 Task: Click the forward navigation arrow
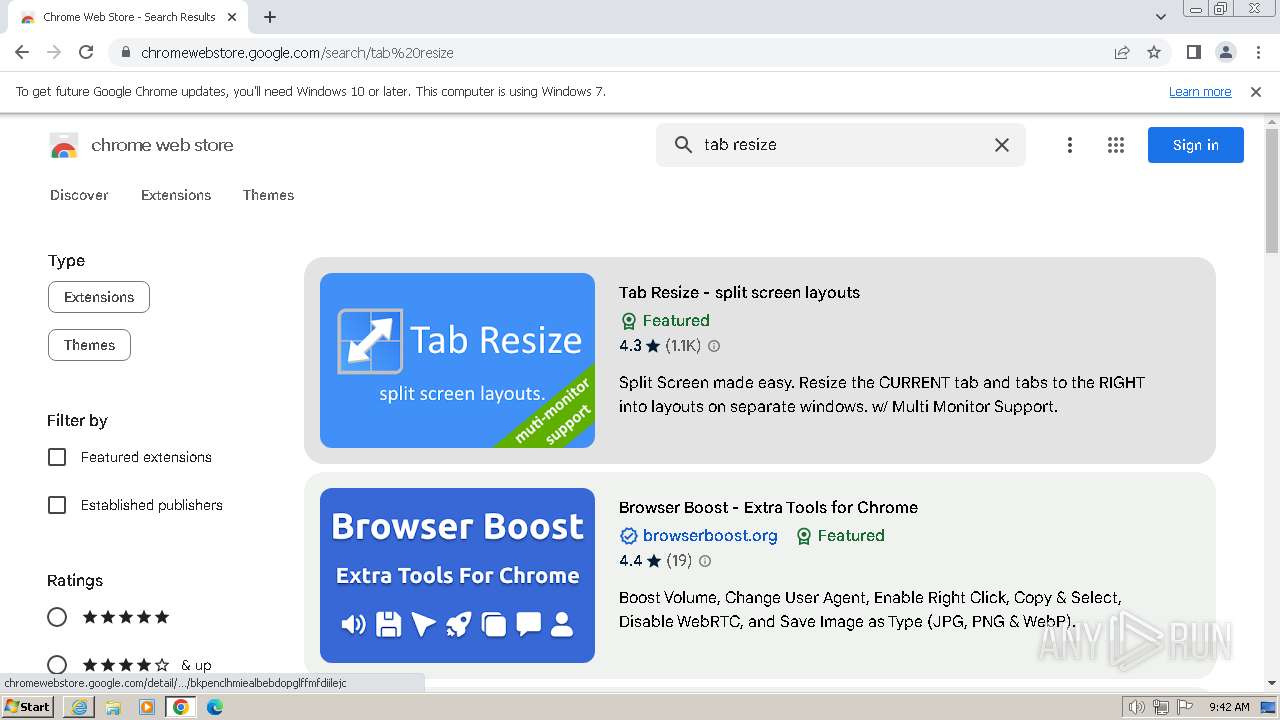pos(54,52)
